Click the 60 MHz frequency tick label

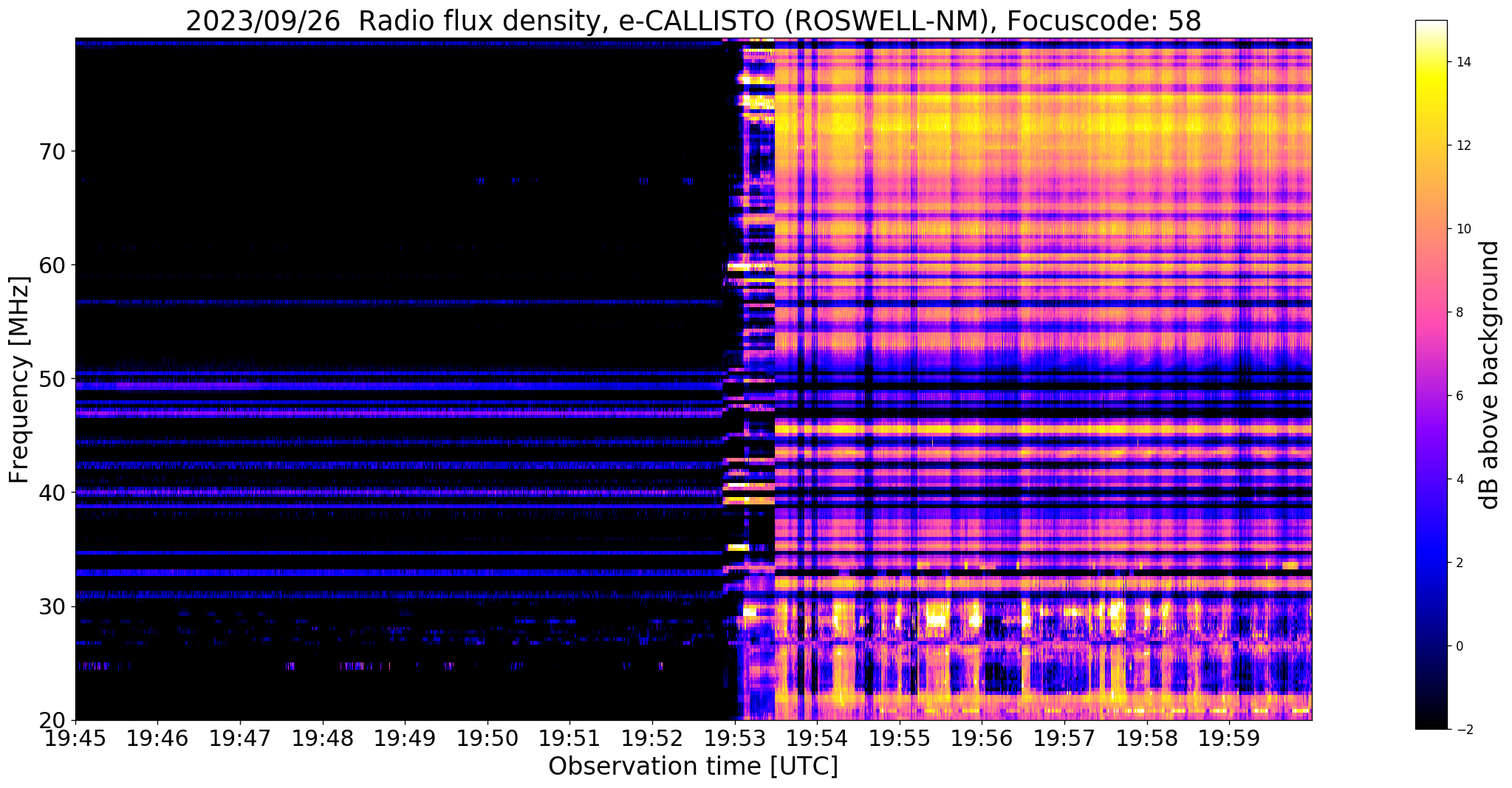tap(52, 265)
